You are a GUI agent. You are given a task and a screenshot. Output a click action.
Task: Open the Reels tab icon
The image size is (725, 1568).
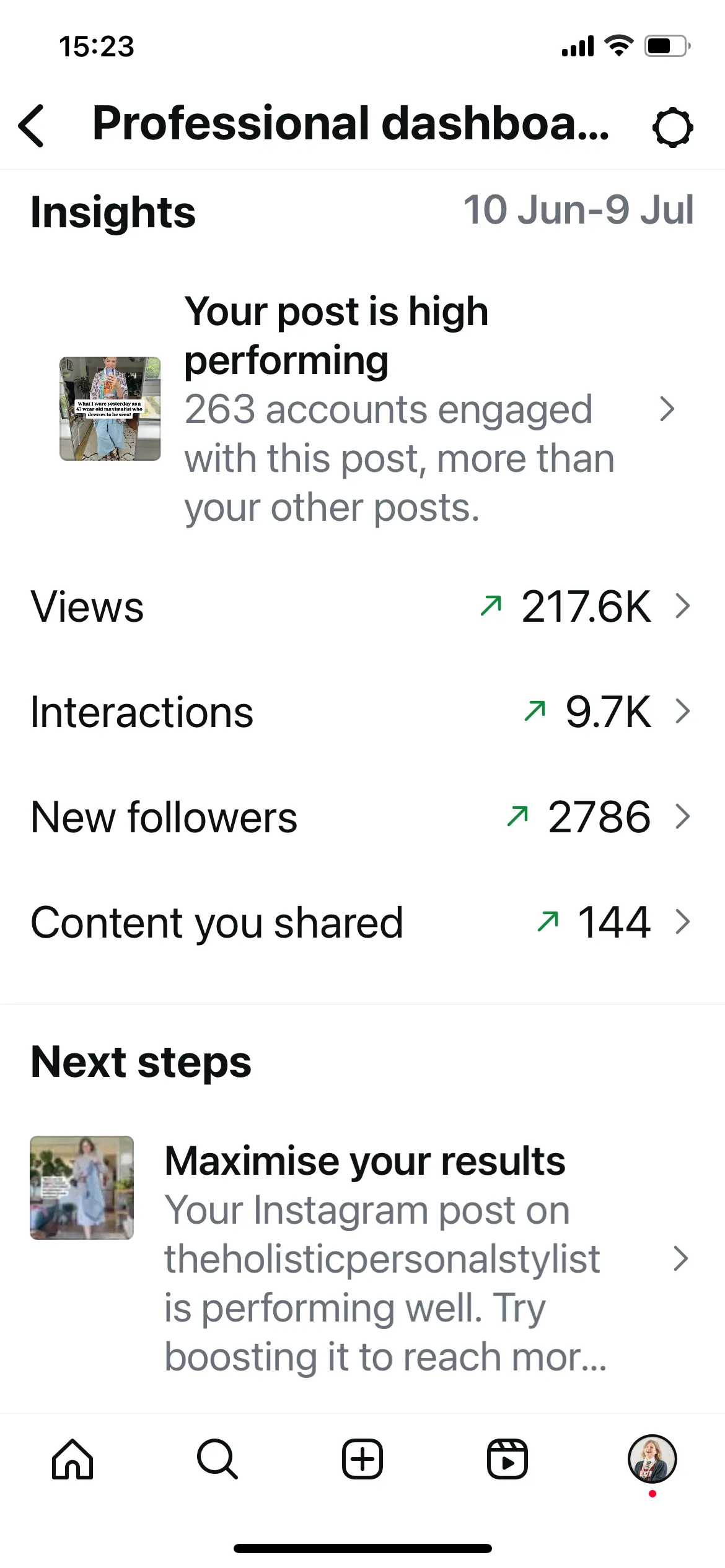click(x=507, y=1459)
